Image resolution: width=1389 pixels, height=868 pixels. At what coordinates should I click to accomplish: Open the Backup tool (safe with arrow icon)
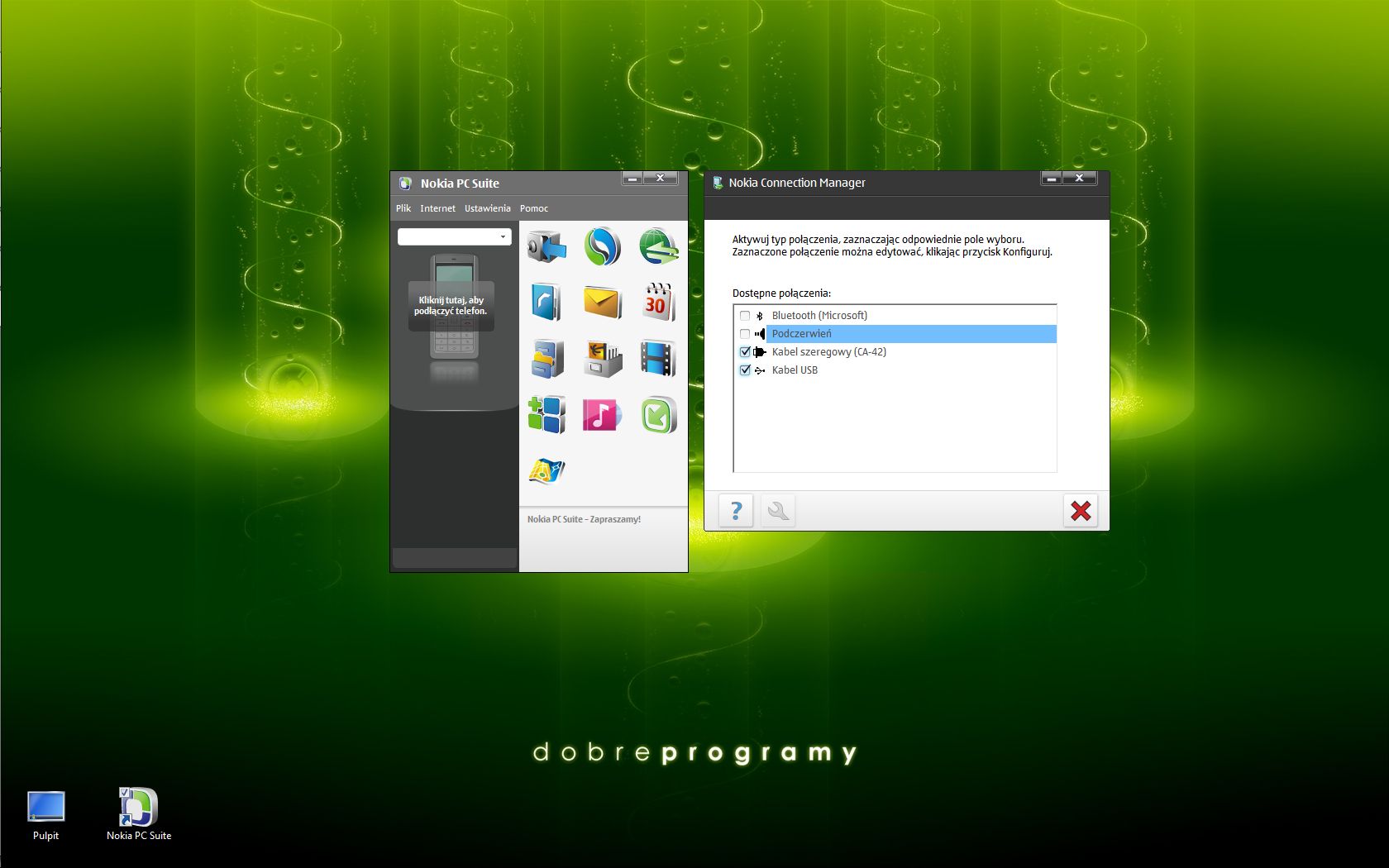click(547, 246)
